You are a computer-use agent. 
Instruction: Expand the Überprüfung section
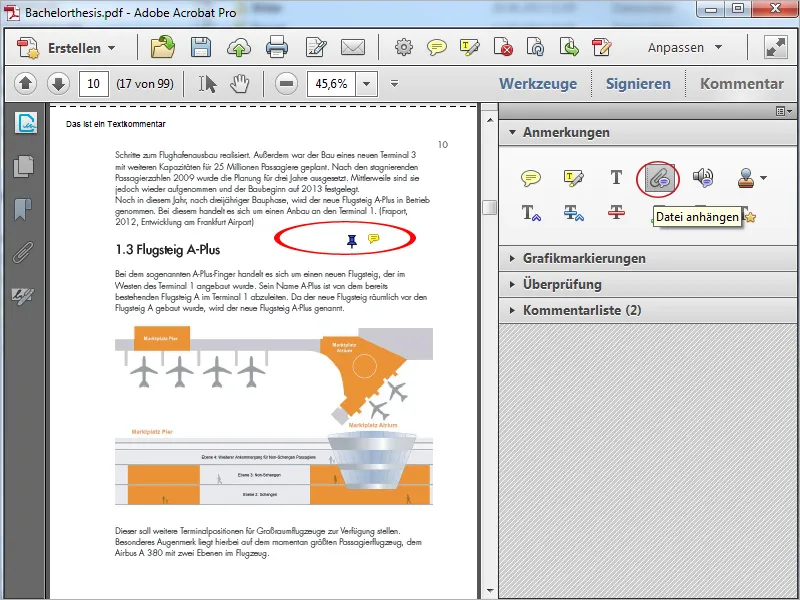pos(648,284)
